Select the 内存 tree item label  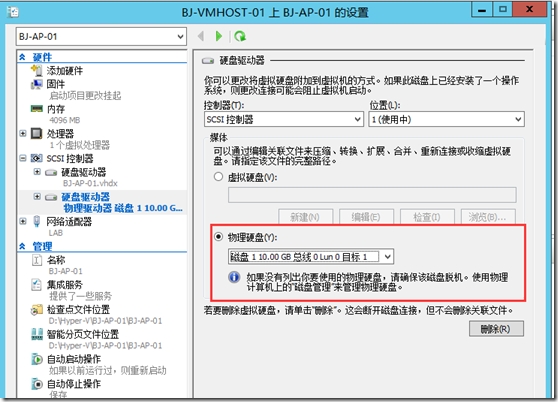56,109
